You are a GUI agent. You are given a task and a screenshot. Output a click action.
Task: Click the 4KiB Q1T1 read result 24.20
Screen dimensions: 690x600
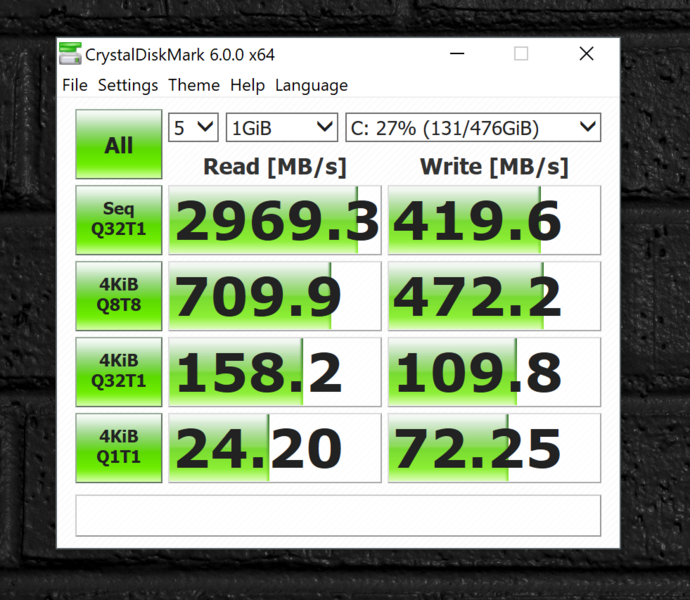click(275, 448)
